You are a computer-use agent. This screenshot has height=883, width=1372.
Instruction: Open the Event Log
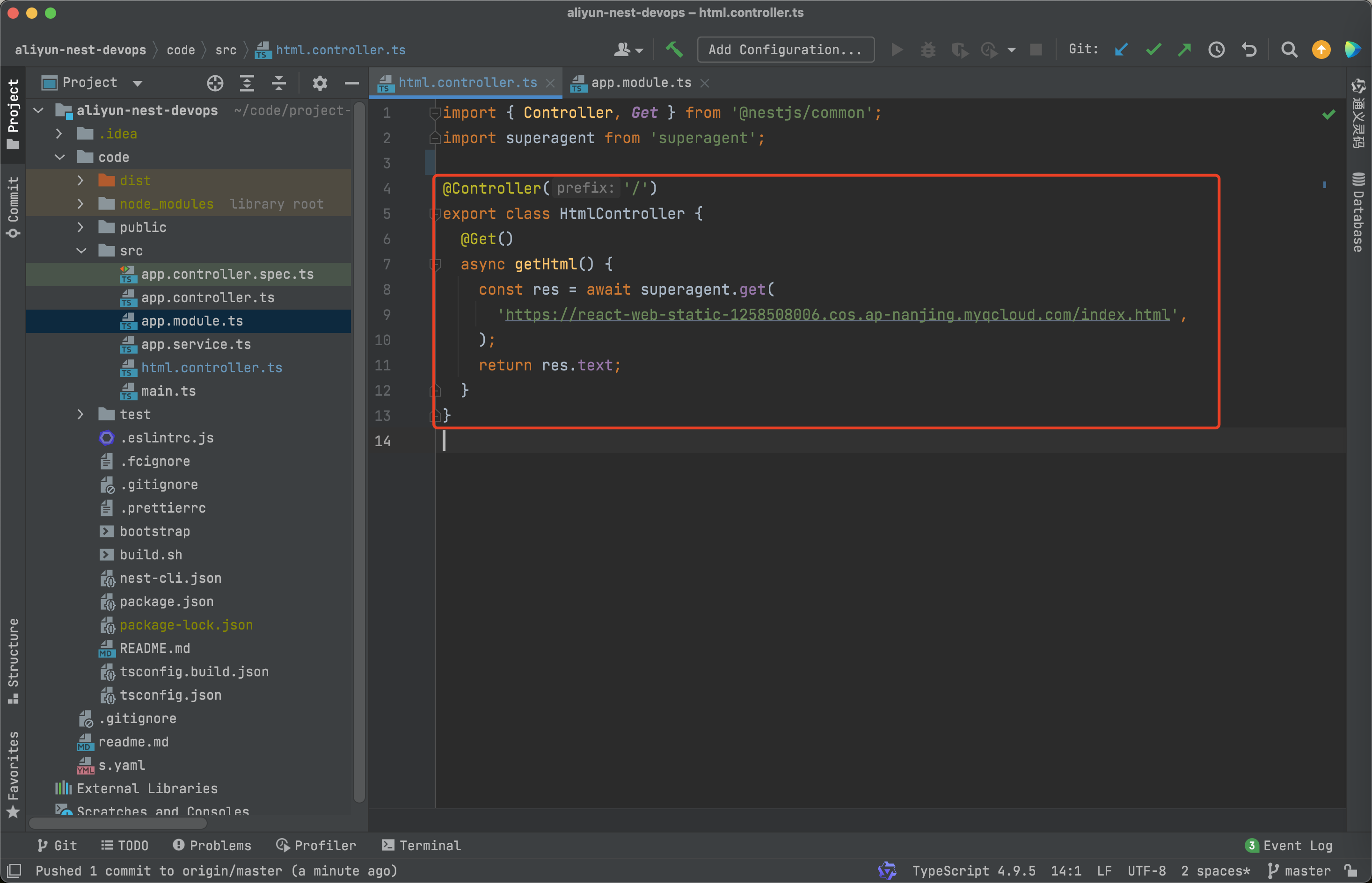(1289, 846)
